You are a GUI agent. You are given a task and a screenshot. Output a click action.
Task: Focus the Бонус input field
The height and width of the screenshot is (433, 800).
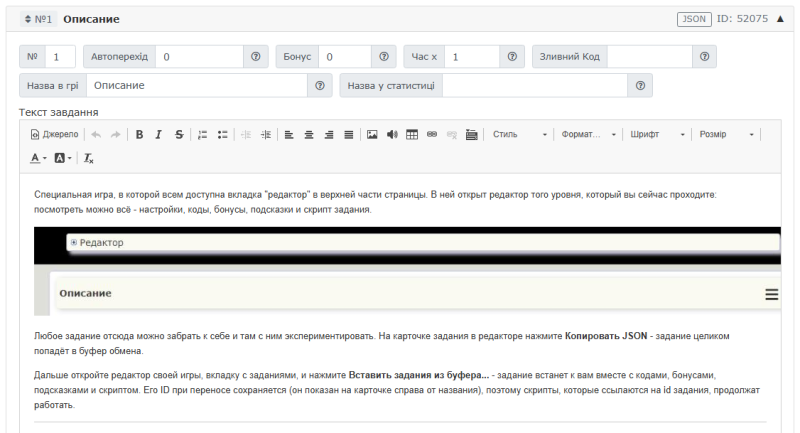point(345,57)
